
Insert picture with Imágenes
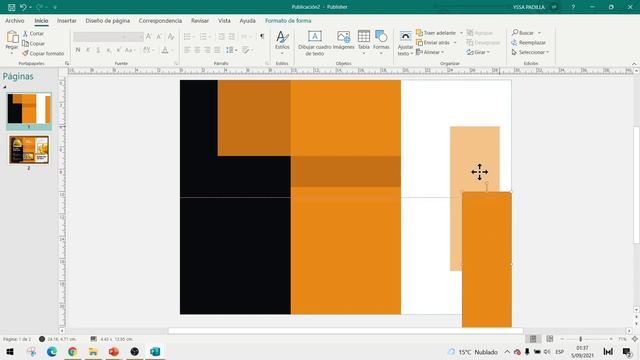pyautogui.click(x=343, y=41)
